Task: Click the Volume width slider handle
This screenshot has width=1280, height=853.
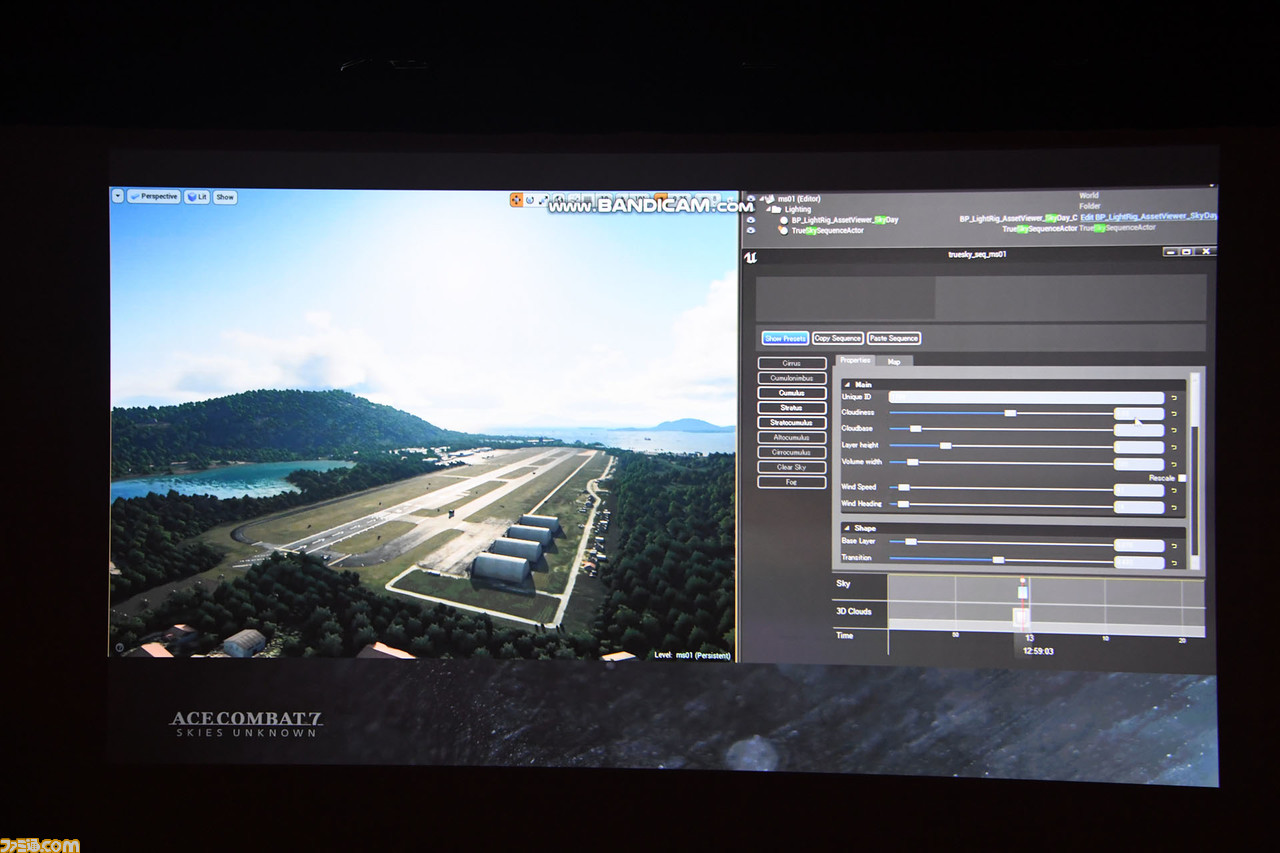Action: pos(912,462)
